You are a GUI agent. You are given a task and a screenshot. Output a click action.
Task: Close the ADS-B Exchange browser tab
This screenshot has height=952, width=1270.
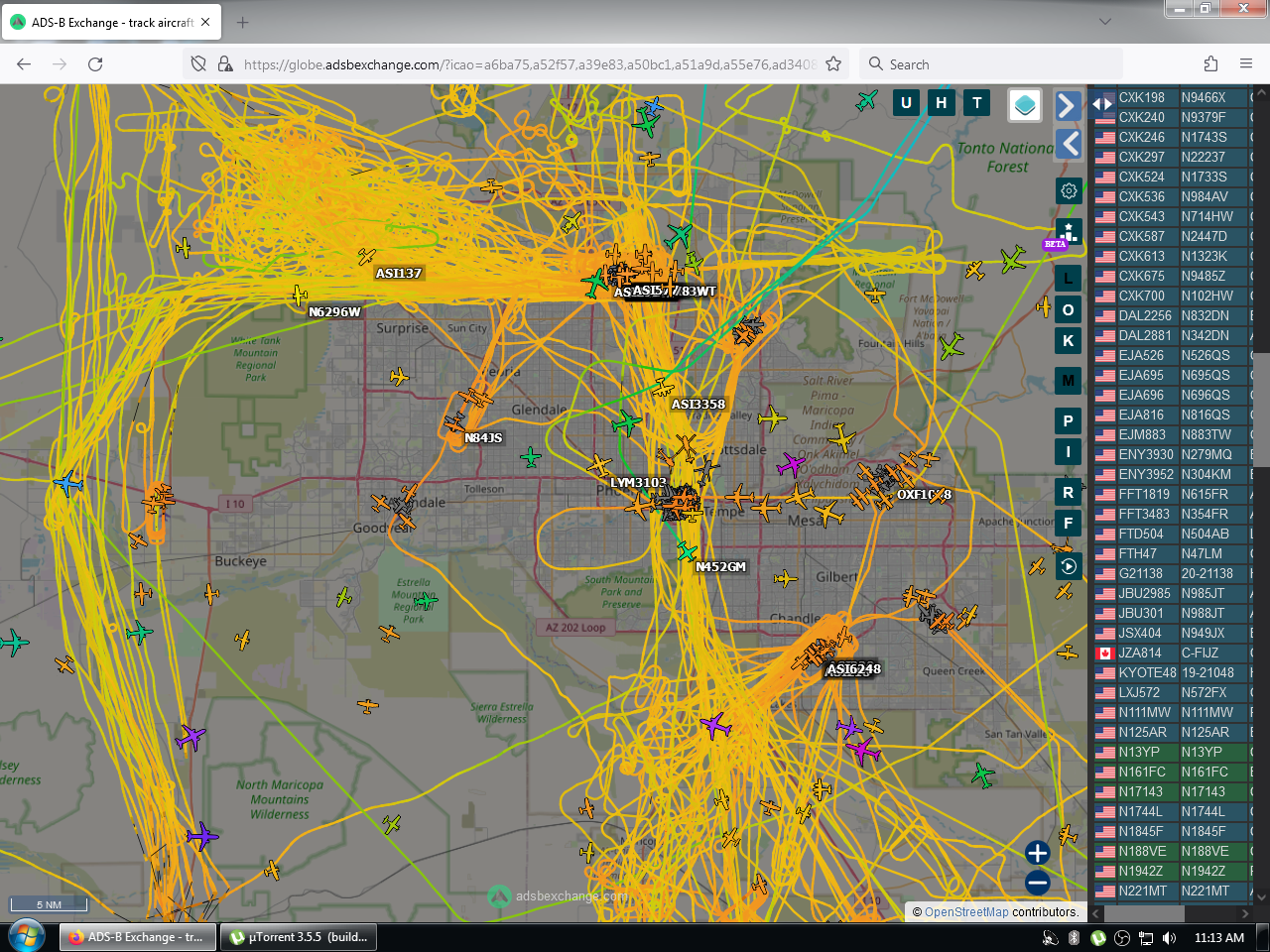coord(205,22)
